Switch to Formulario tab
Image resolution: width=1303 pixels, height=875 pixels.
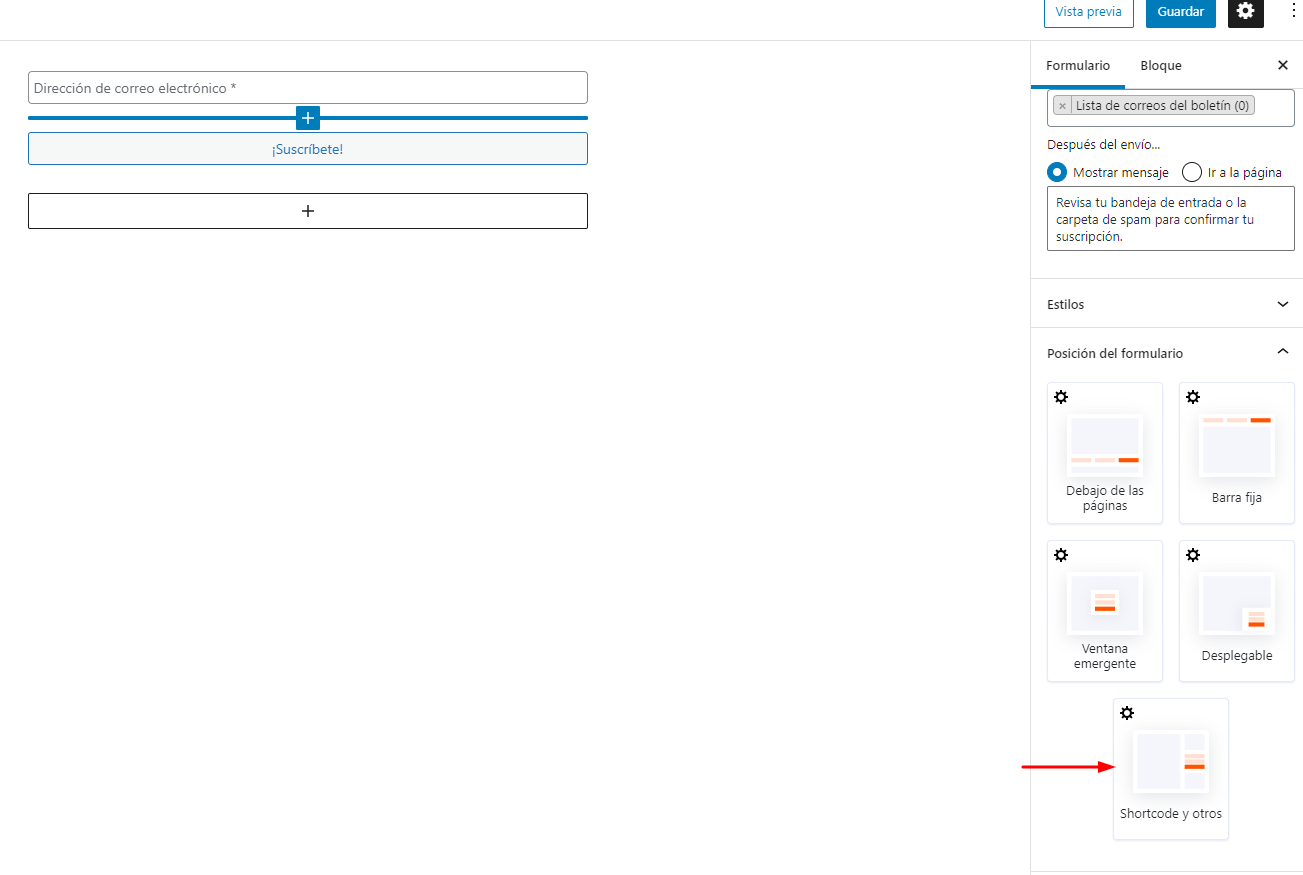1078,65
